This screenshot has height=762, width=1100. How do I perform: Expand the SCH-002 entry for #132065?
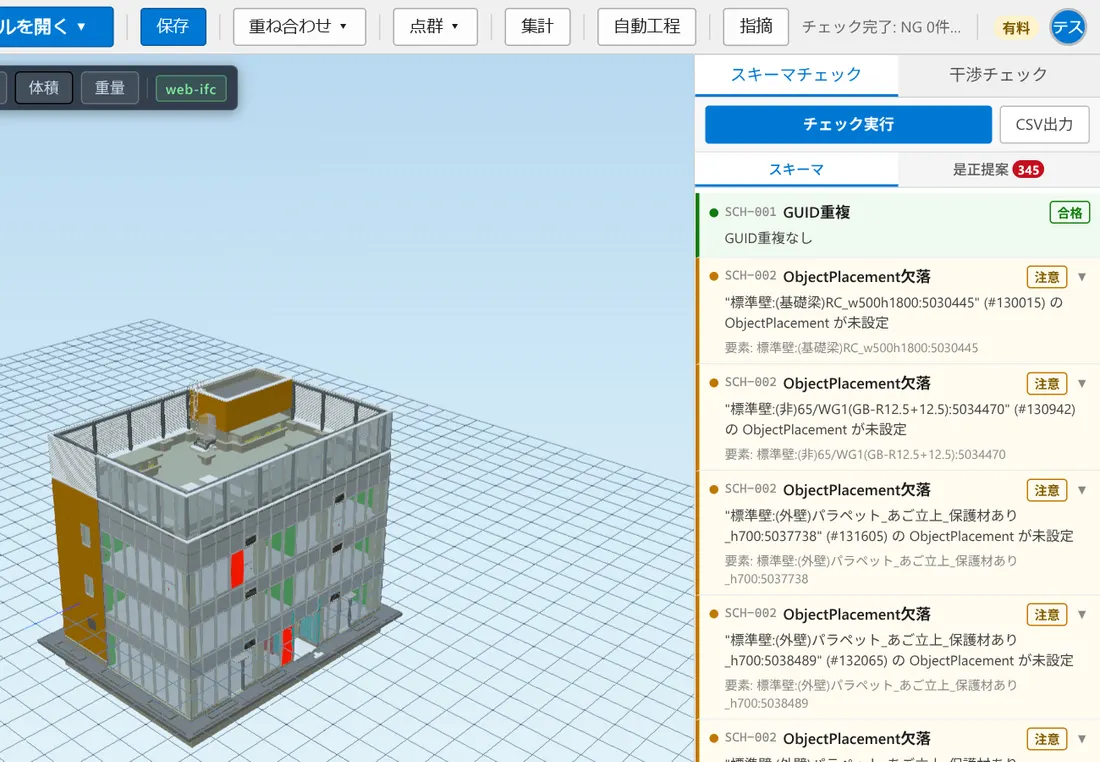(1082, 615)
